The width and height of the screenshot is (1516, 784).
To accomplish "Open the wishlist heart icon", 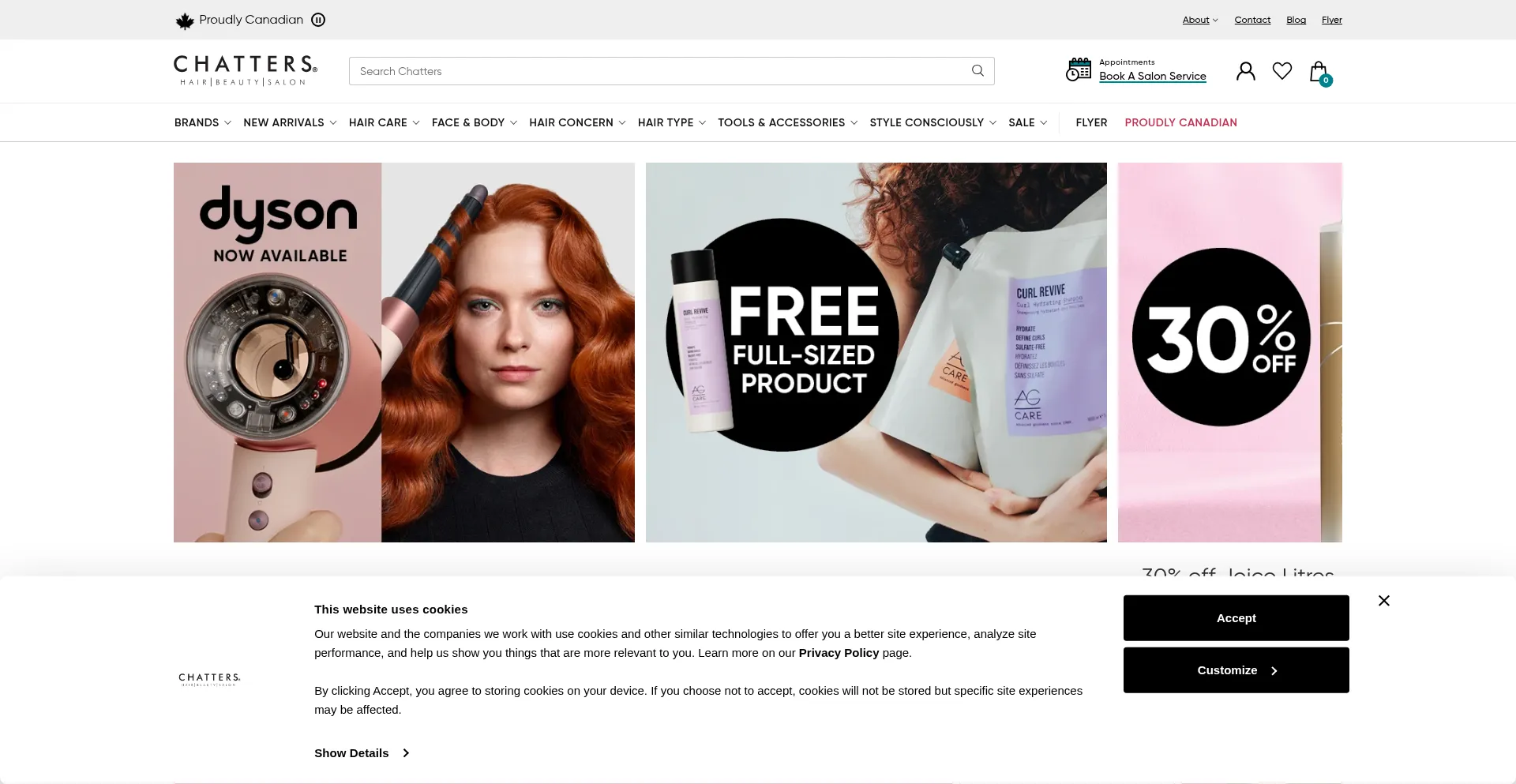I will tap(1282, 71).
